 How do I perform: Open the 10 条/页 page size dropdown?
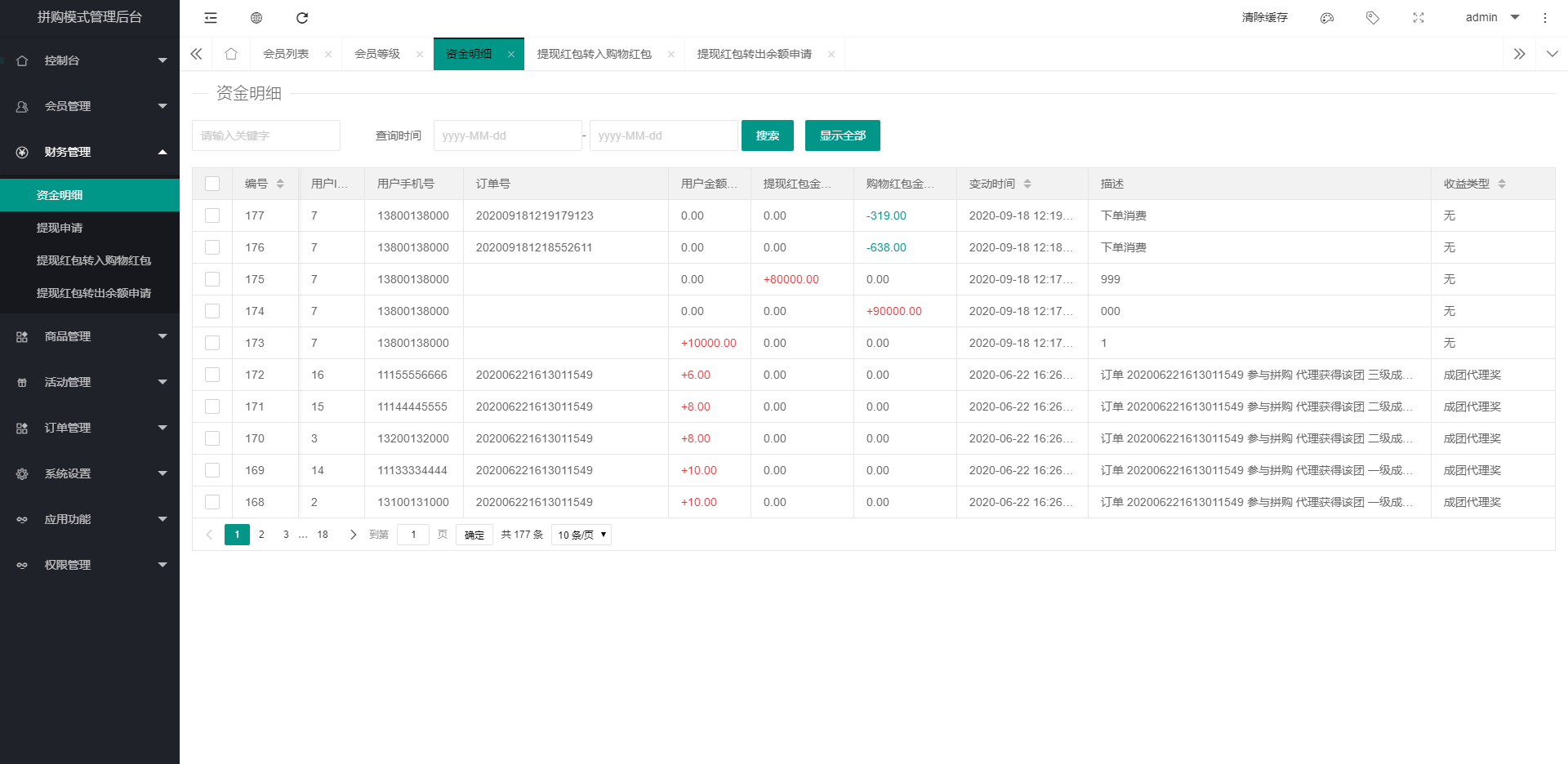pyautogui.click(x=581, y=535)
